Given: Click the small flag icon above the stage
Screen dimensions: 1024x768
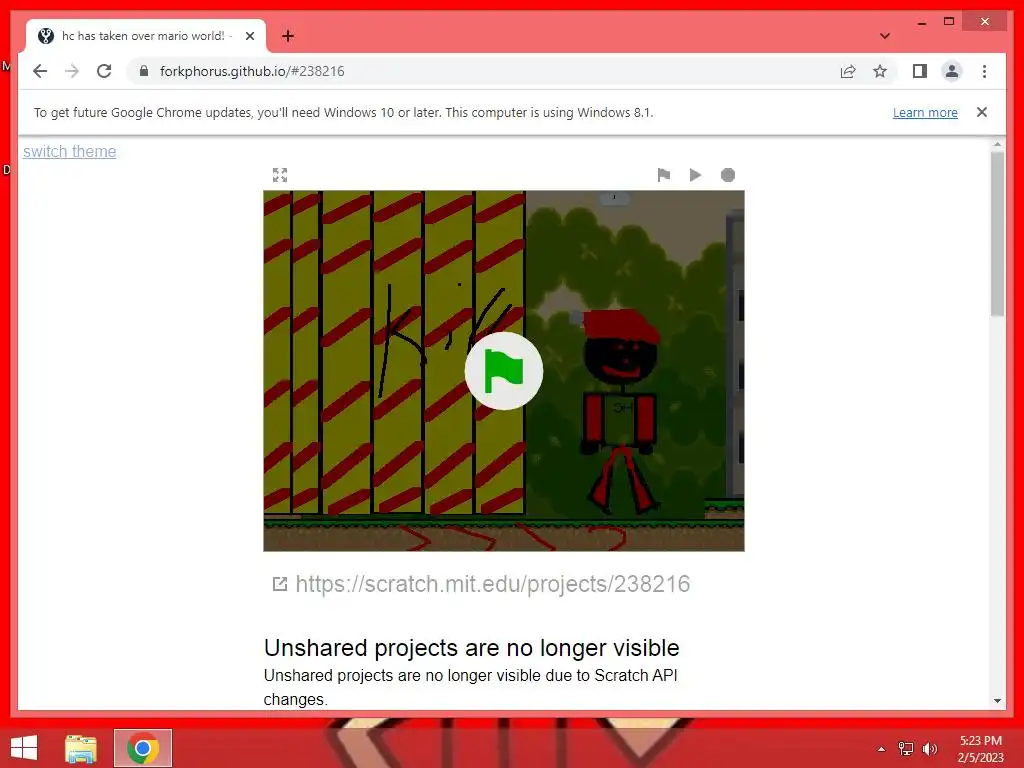Looking at the screenshot, I should (x=664, y=175).
